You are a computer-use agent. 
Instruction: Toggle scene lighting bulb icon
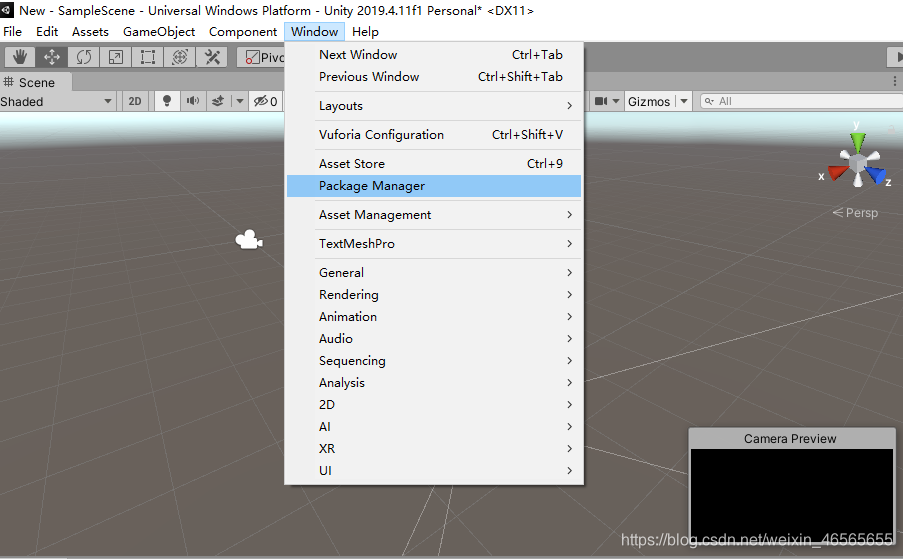167,101
